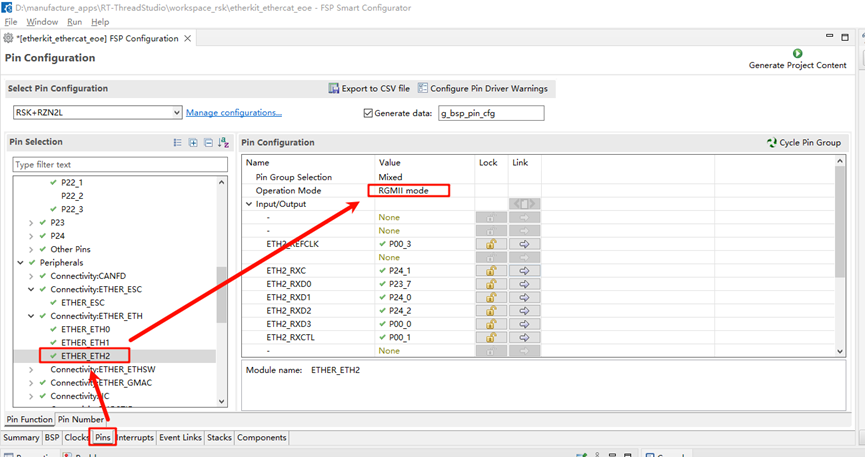The width and height of the screenshot is (865, 457).
Task: Click the lock icon for ETH2_RXD2
Action: (491, 311)
